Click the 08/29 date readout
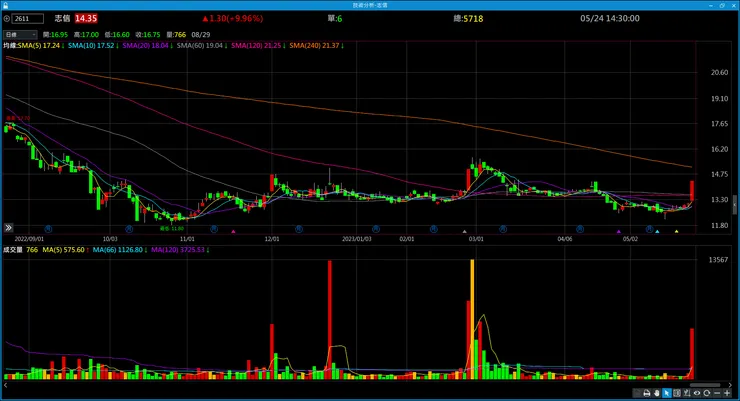Image resolution: width=740 pixels, height=401 pixels. pyautogui.click(x=201, y=35)
